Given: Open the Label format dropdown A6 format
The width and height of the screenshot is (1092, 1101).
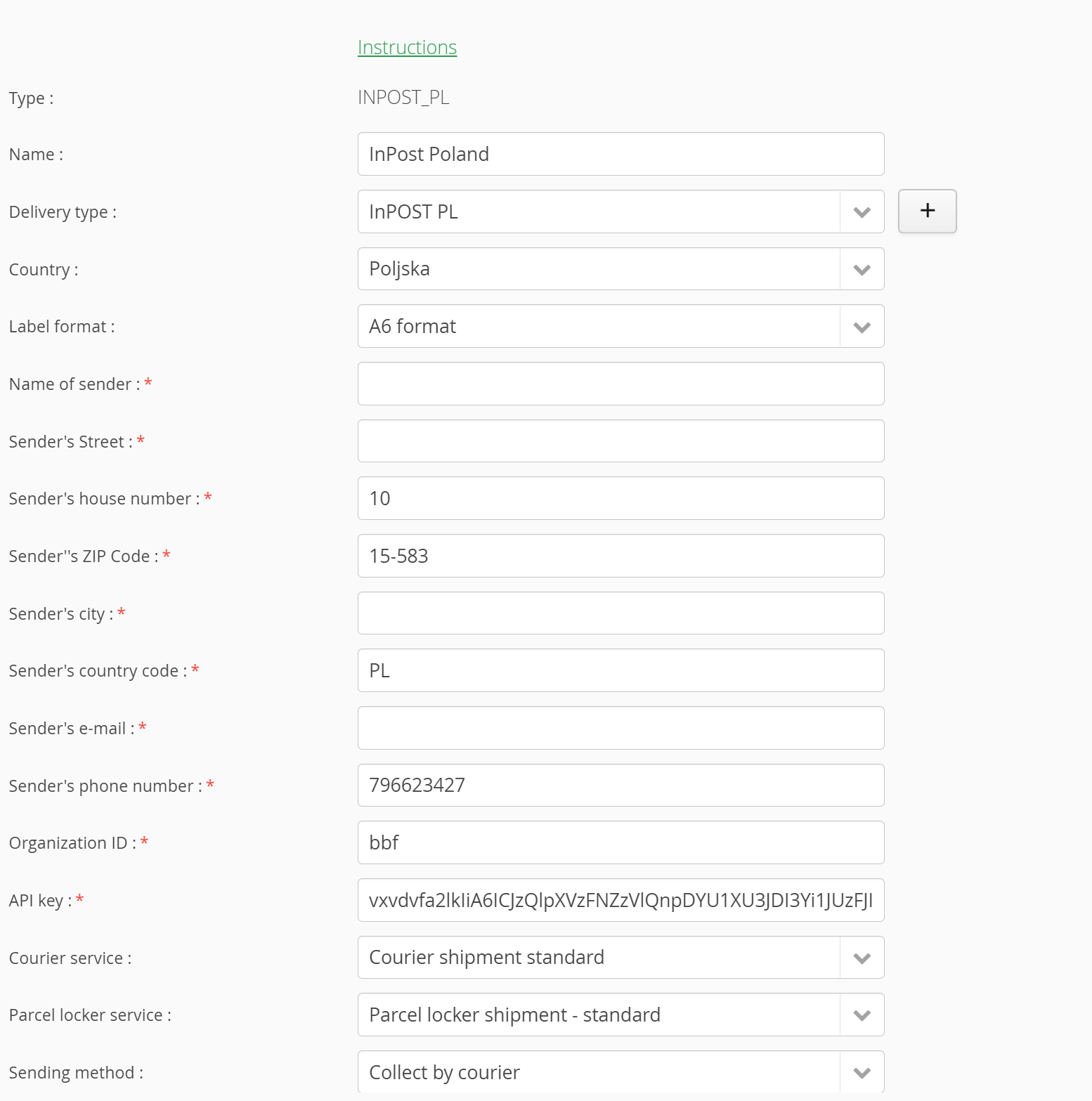Looking at the screenshot, I should 620,326.
